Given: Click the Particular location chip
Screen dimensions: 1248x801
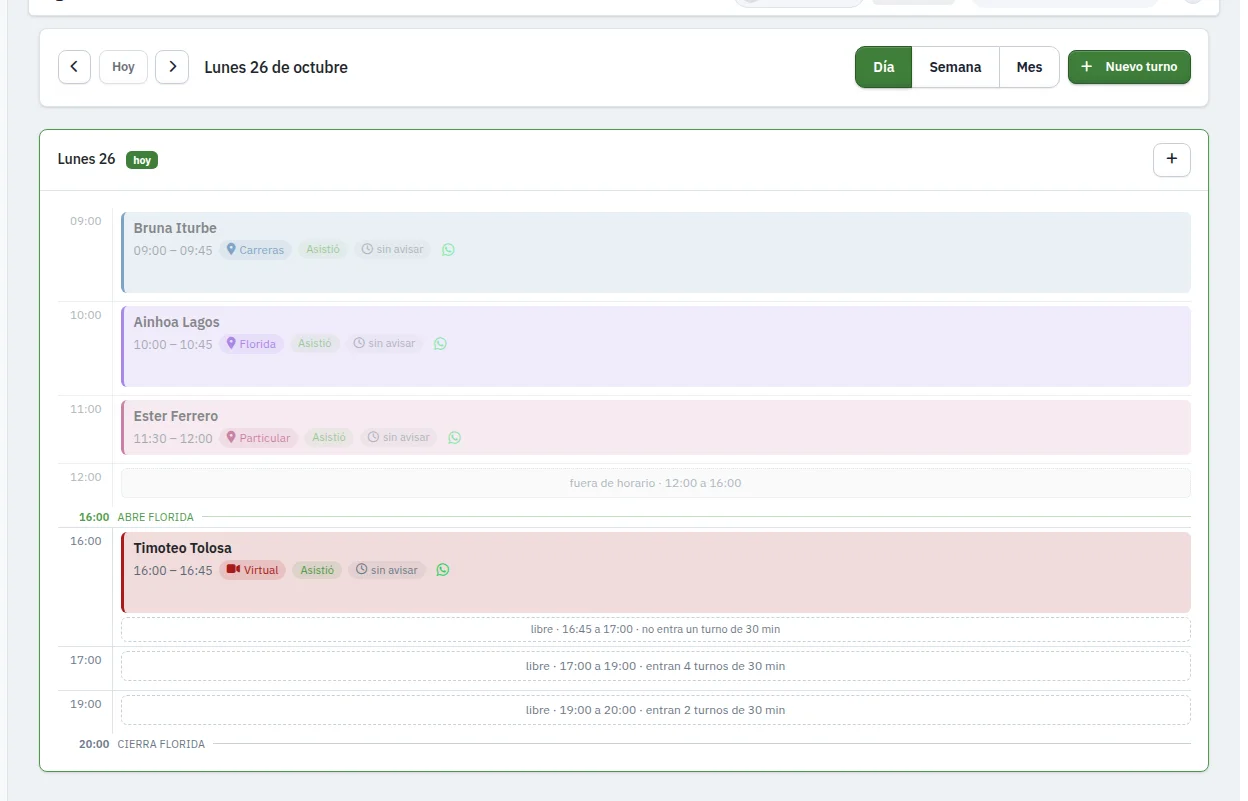Looking at the screenshot, I should click(x=259, y=438).
